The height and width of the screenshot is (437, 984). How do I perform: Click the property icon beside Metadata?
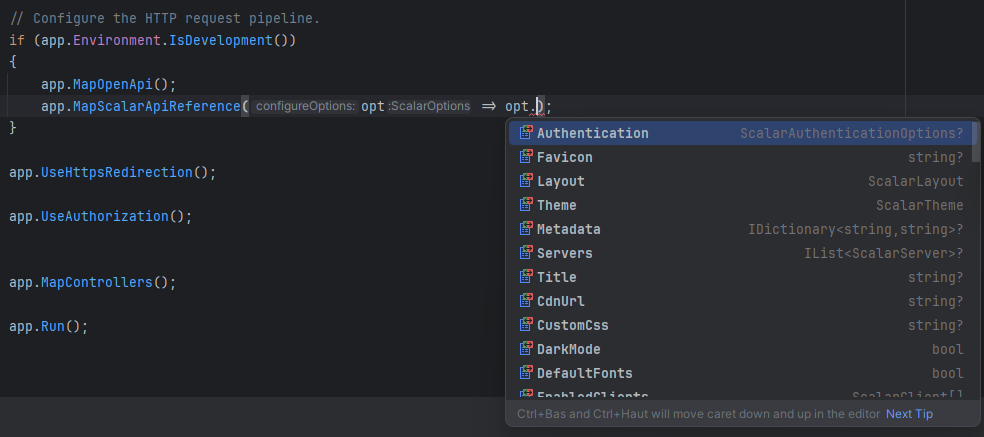[x=526, y=229]
